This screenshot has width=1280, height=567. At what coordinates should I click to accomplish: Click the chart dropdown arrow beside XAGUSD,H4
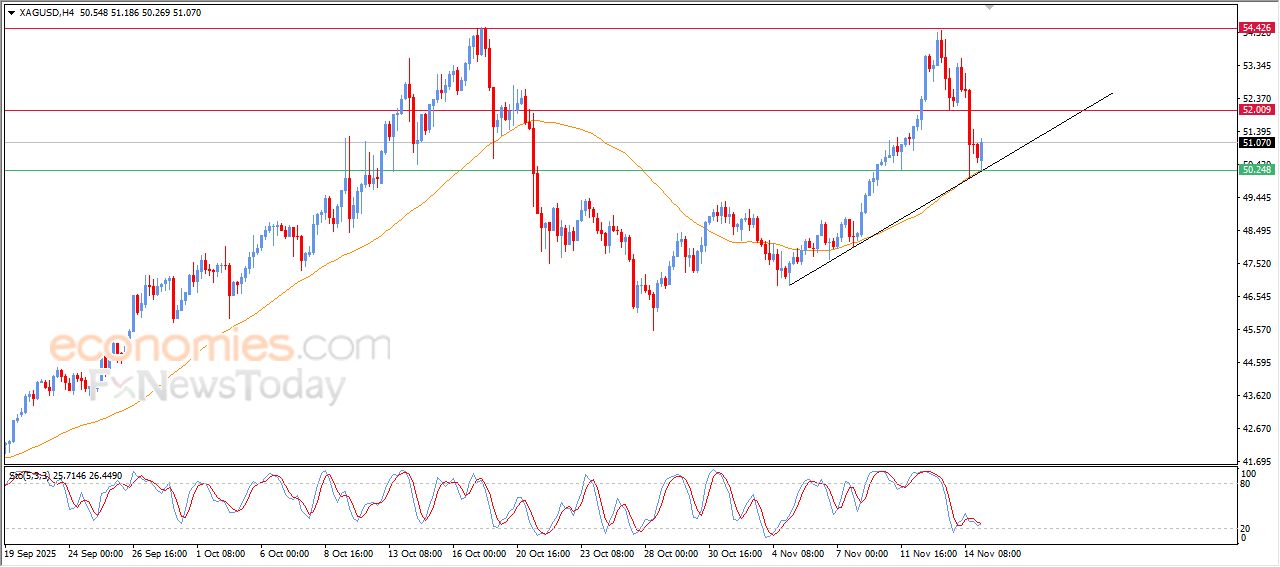11,13
